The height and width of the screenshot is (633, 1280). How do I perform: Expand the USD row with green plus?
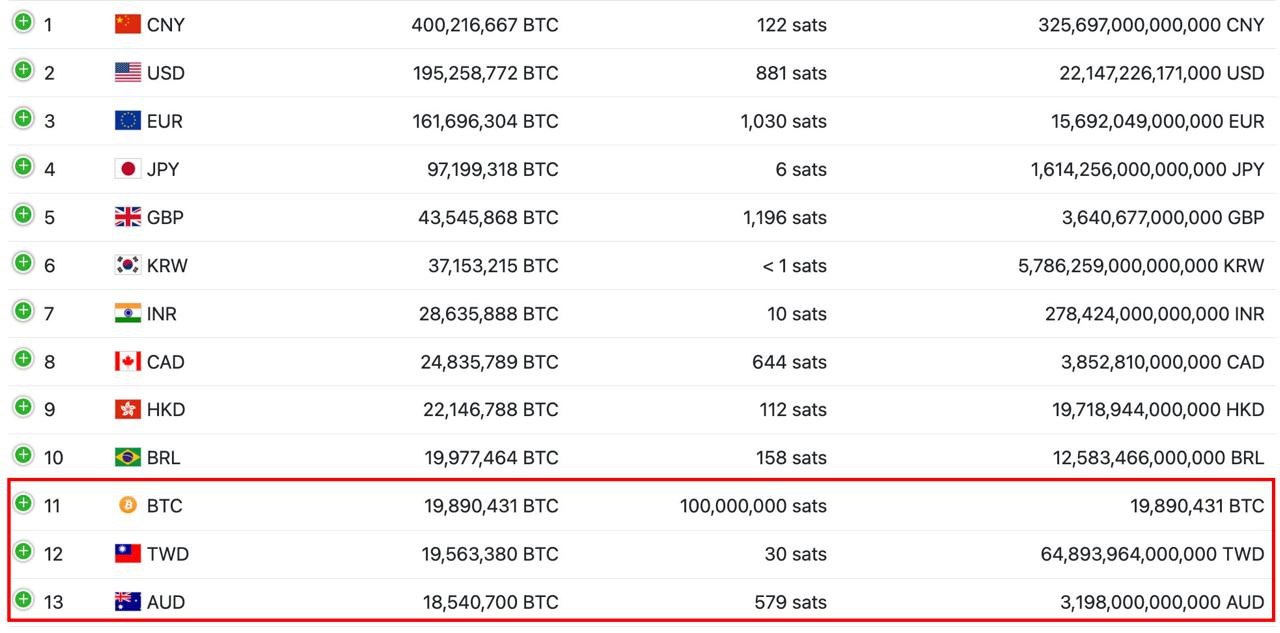23,70
